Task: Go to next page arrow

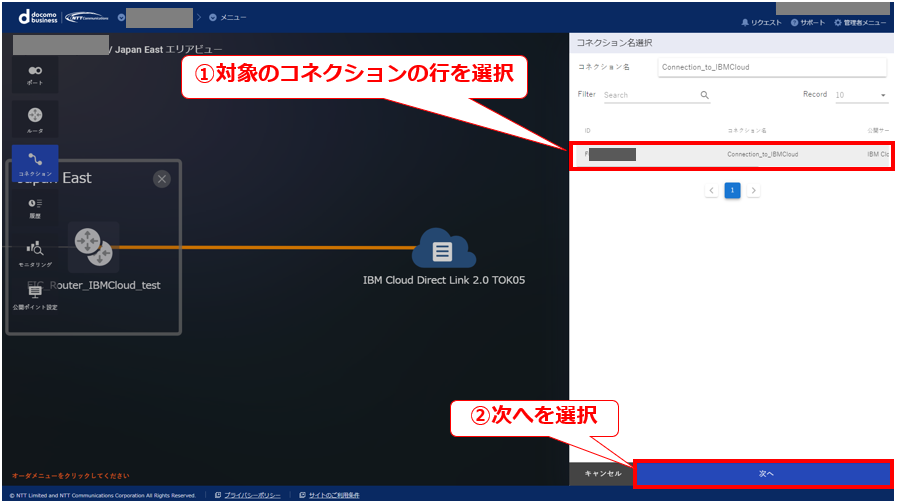Action: click(x=753, y=190)
